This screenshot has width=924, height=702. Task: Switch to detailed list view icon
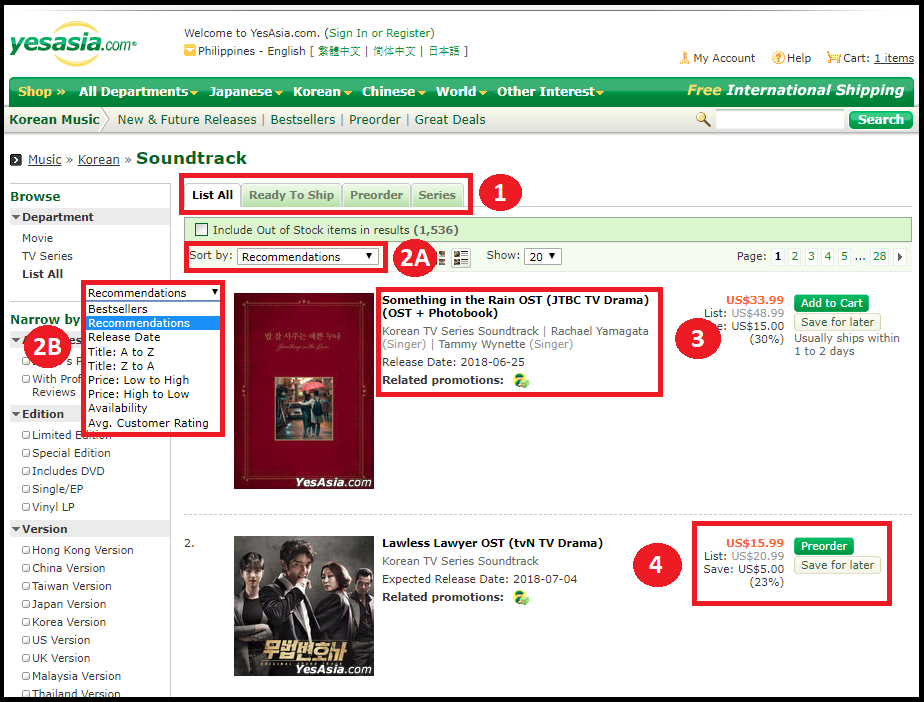(x=461, y=257)
